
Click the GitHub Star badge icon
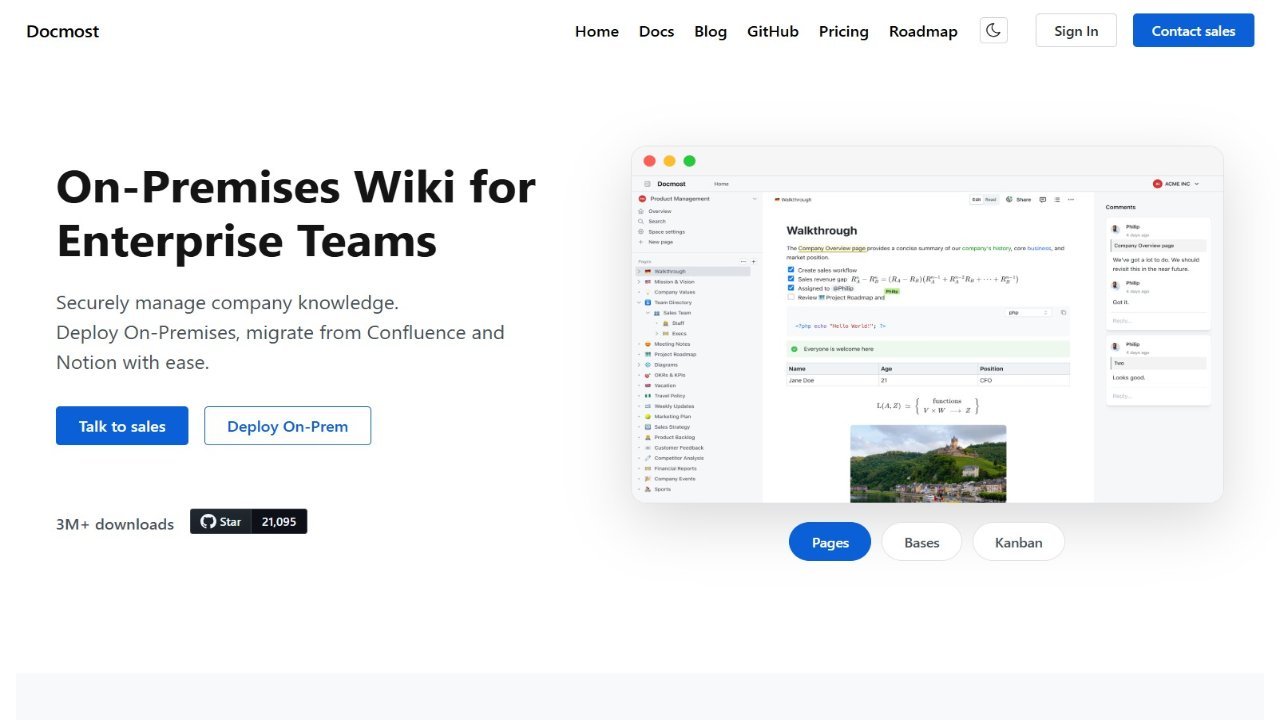tap(208, 521)
